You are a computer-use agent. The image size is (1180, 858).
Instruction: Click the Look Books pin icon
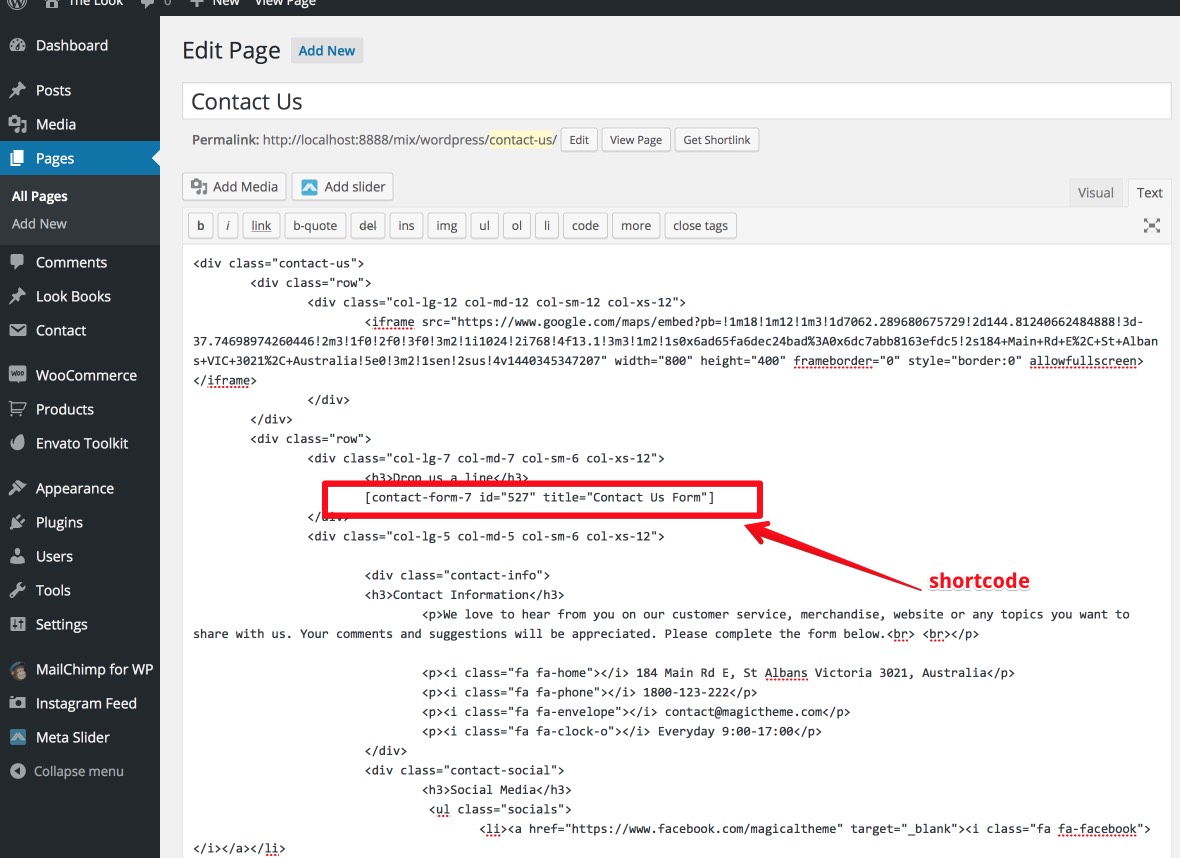click(17, 296)
